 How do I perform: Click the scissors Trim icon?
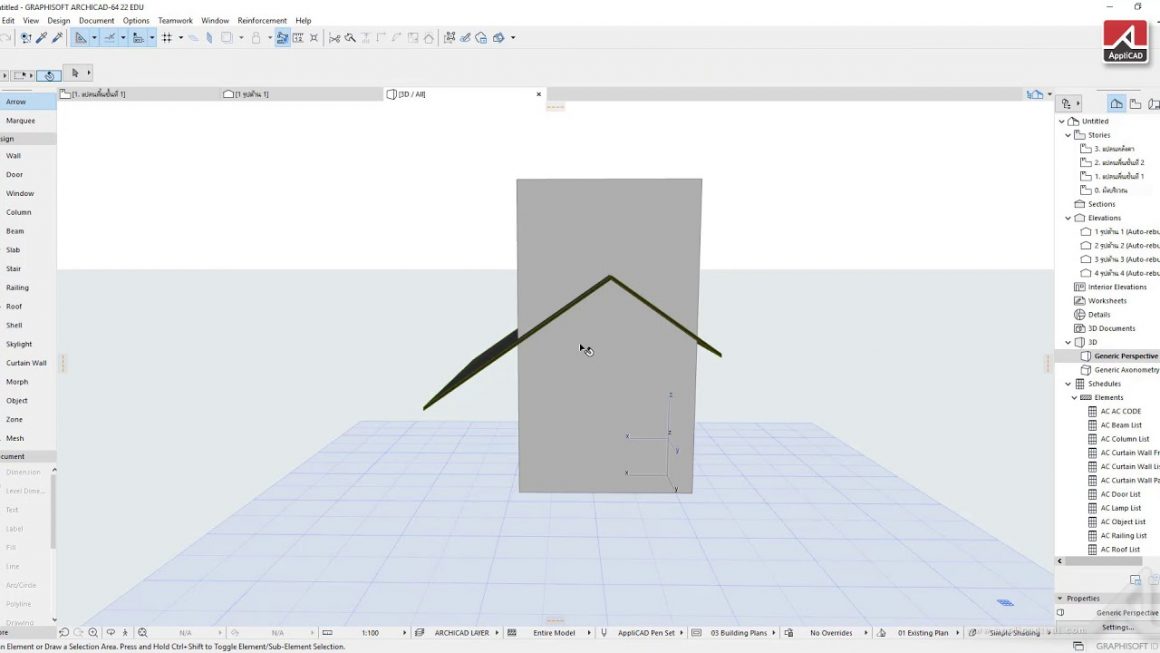pyautogui.click(x=334, y=38)
